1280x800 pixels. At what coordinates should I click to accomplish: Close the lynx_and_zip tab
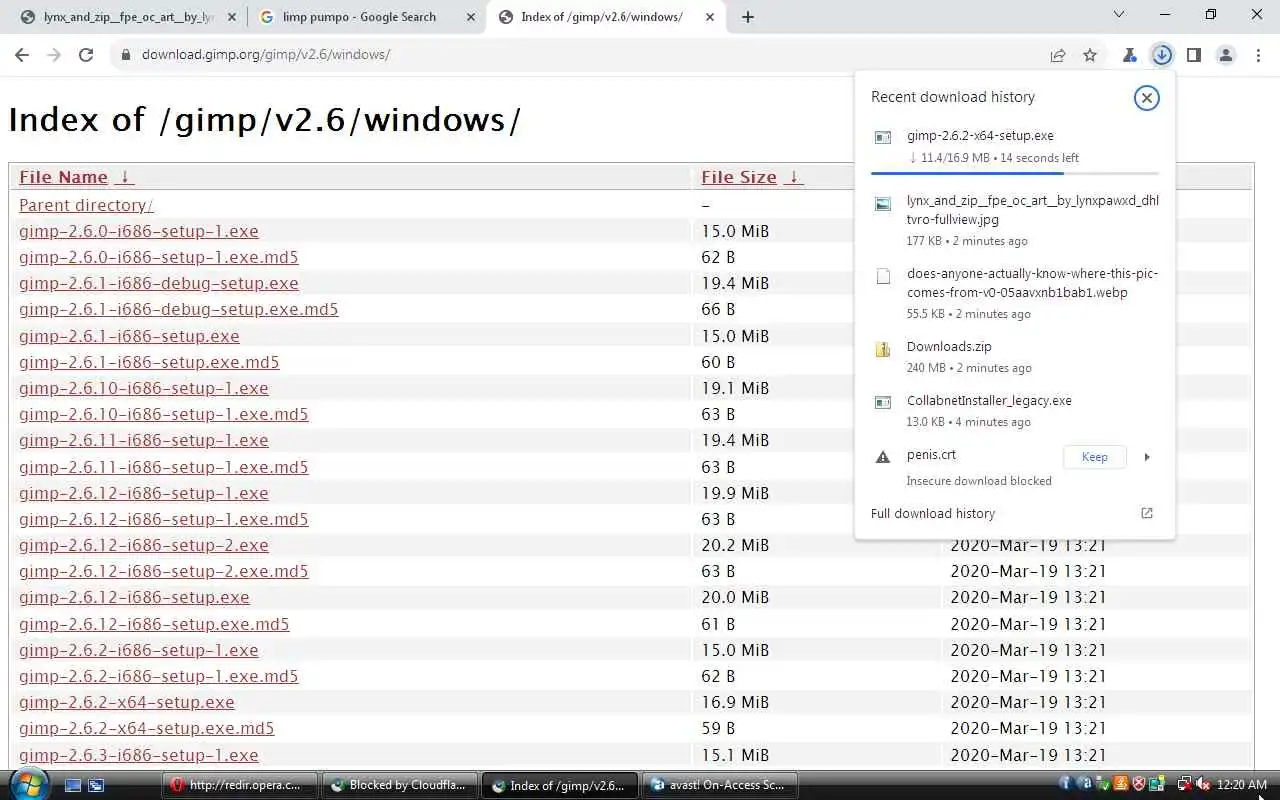click(x=231, y=17)
